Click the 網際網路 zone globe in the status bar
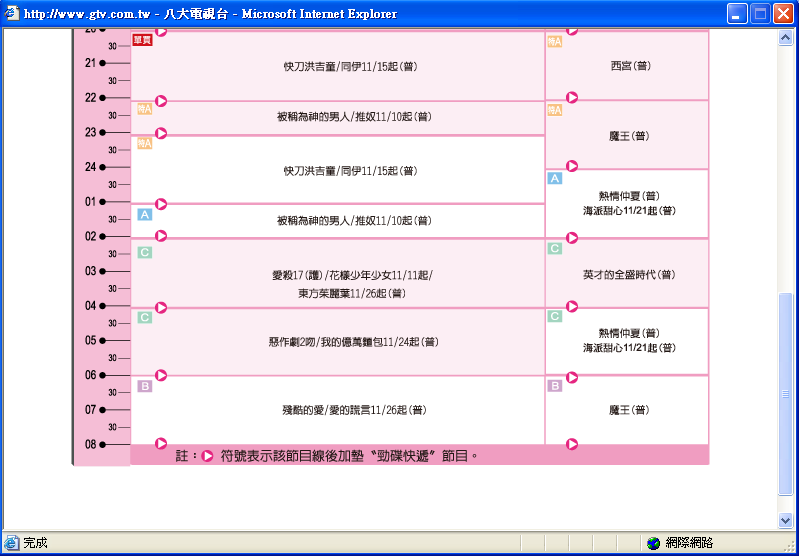801x557 pixels. pos(654,543)
